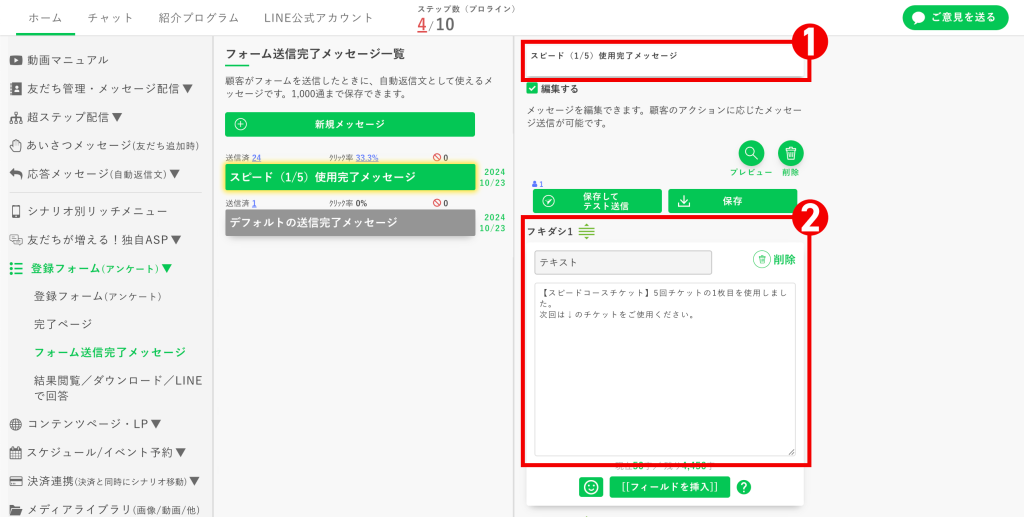Image resolution: width=1024 pixels, height=517 pixels.
Task: Click the reply arrow icon beside 応答メッセージ
Action: 16,174
